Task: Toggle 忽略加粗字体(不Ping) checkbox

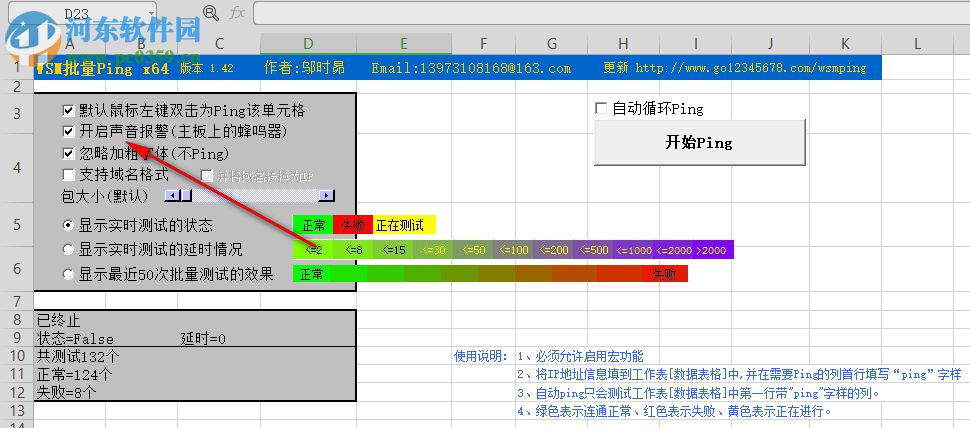Action: point(69,153)
